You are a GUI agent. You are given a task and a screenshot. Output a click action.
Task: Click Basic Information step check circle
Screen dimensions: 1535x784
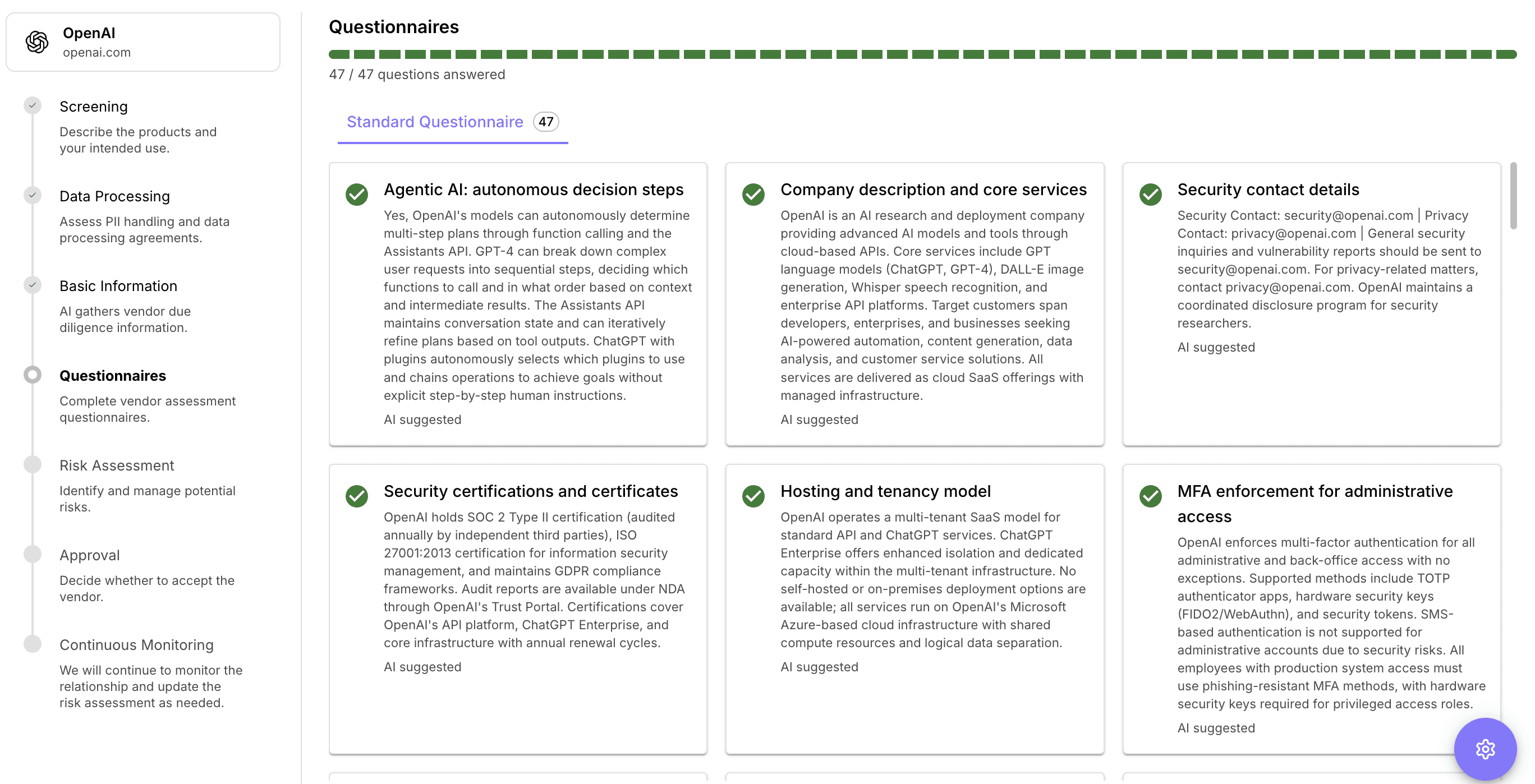[33, 285]
